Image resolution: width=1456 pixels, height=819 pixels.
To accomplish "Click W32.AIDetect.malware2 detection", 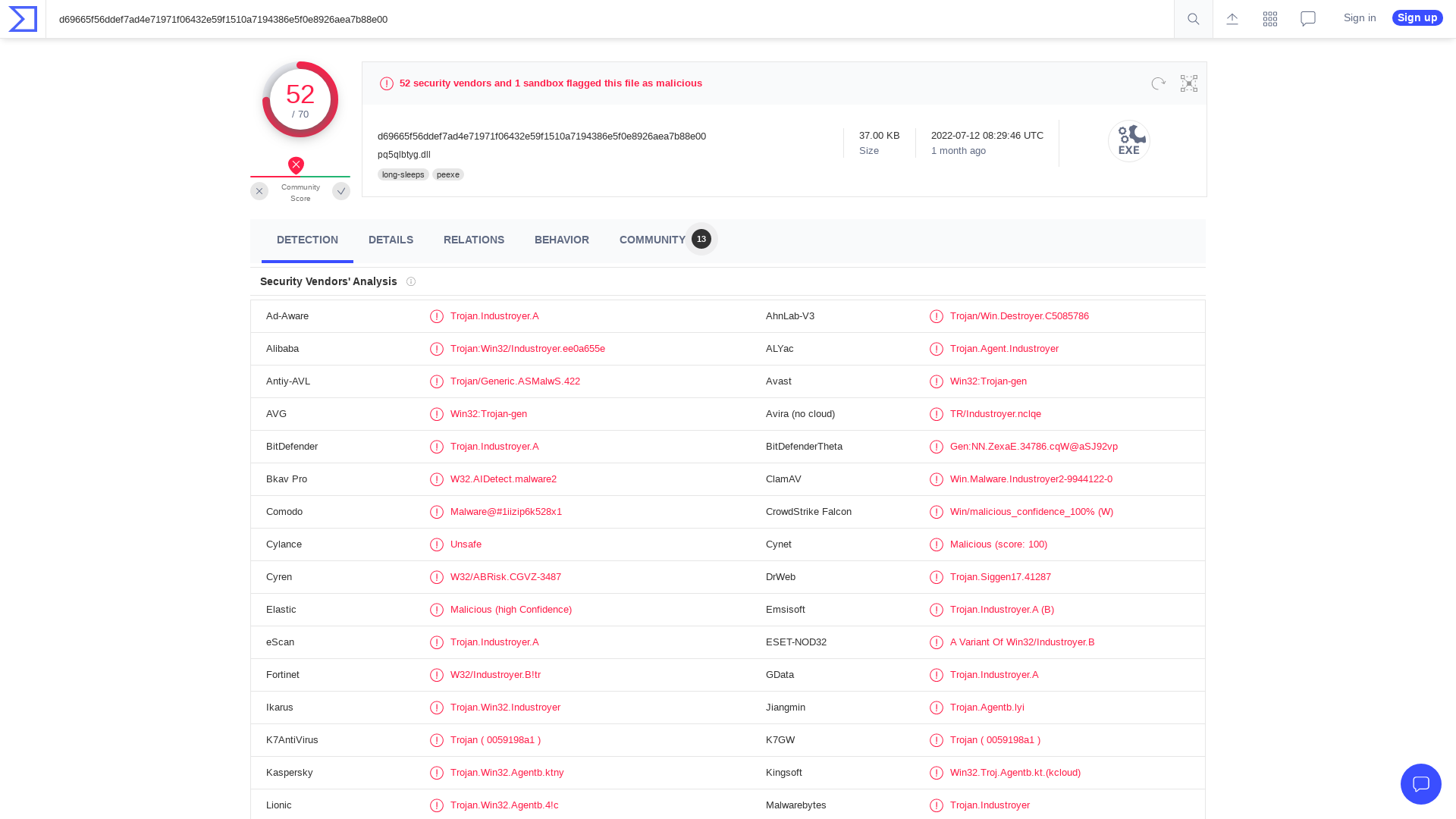I will tap(504, 479).
